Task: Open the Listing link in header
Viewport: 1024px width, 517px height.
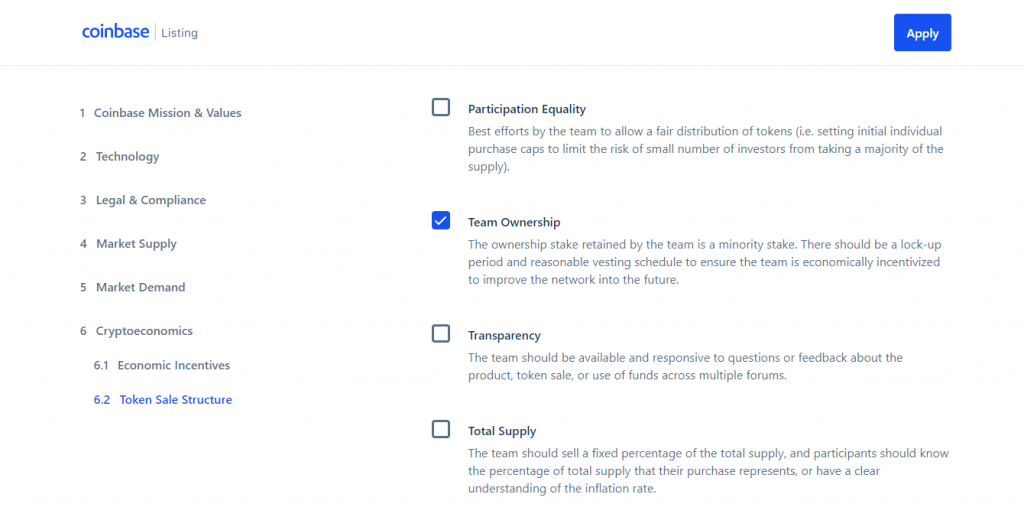Action: coord(180,33)
